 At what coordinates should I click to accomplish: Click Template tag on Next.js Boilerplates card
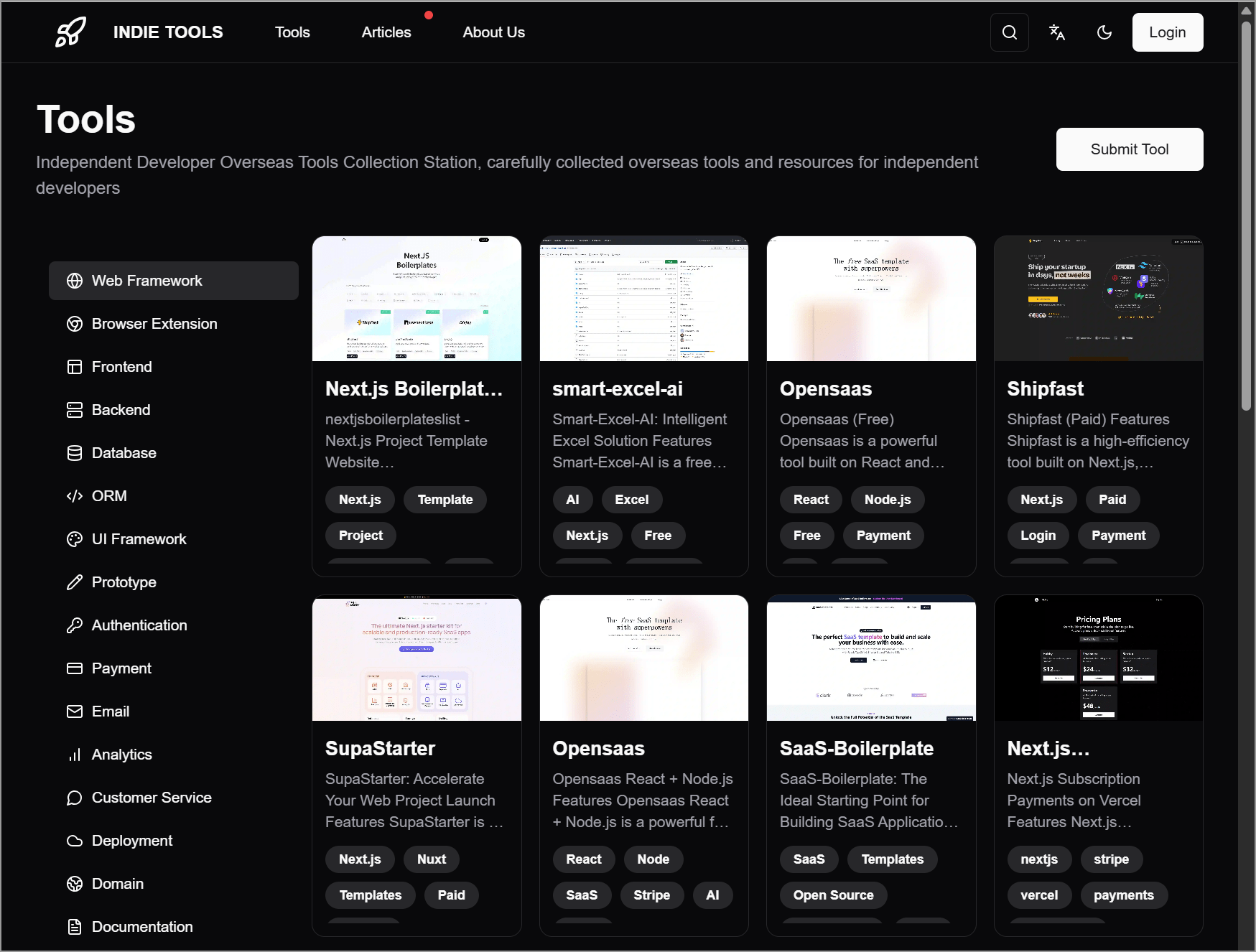click(445, 500)
